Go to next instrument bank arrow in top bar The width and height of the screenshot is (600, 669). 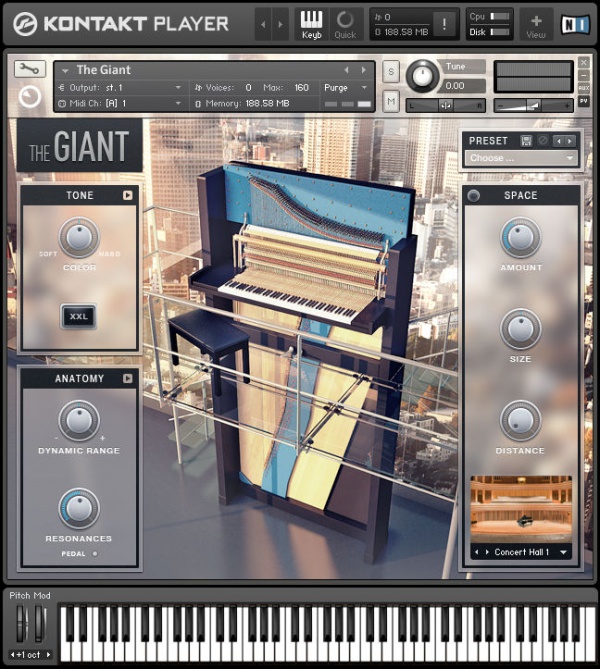click(x=280, y=25)
